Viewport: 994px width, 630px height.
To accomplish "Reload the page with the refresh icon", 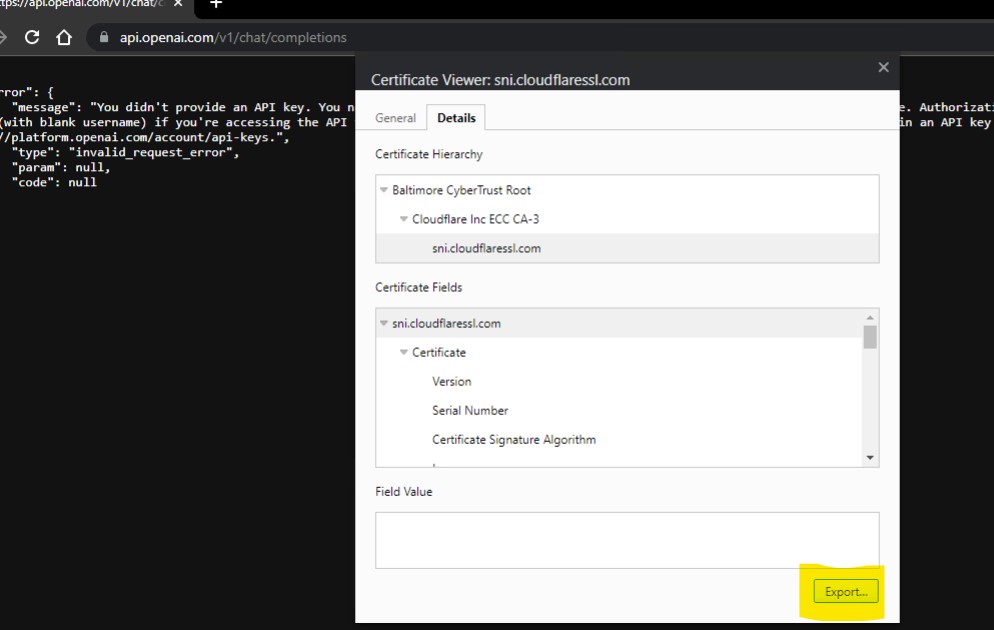I will [32, 37].
